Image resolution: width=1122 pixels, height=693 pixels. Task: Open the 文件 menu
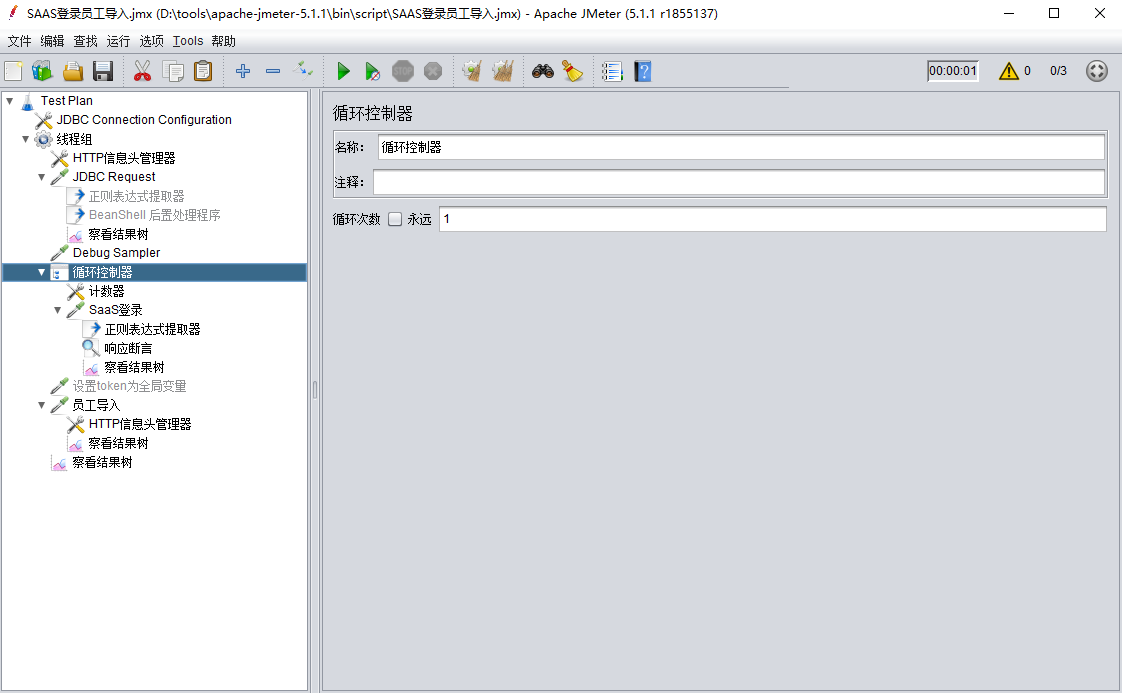coord(19,41)
